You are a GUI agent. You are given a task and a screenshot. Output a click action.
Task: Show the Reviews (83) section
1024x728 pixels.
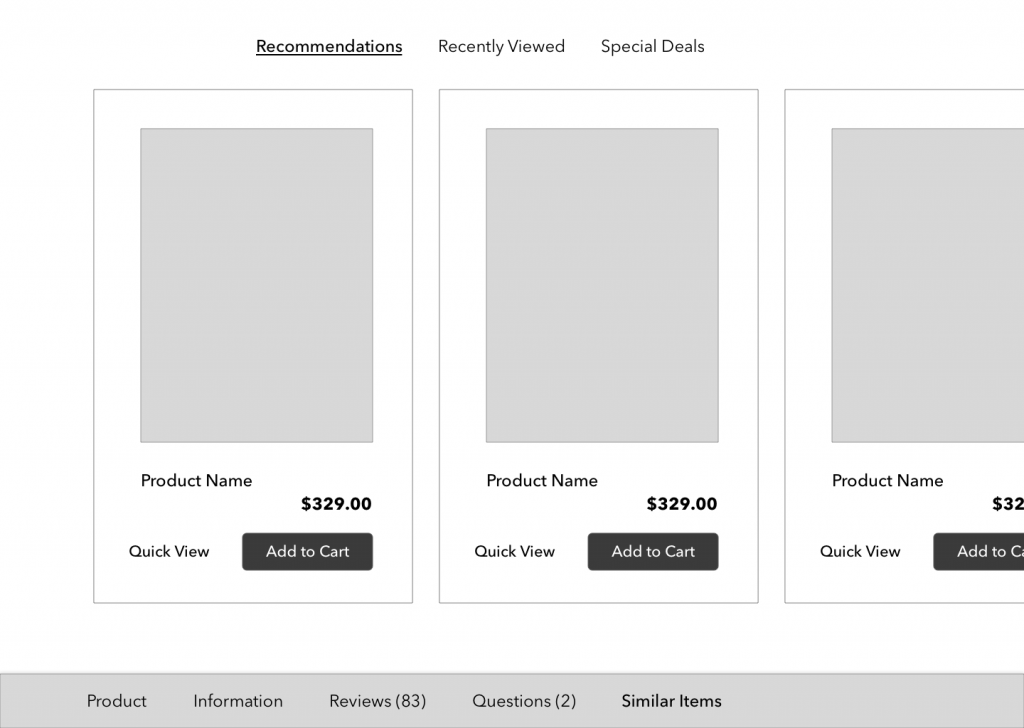coord(377,701)
